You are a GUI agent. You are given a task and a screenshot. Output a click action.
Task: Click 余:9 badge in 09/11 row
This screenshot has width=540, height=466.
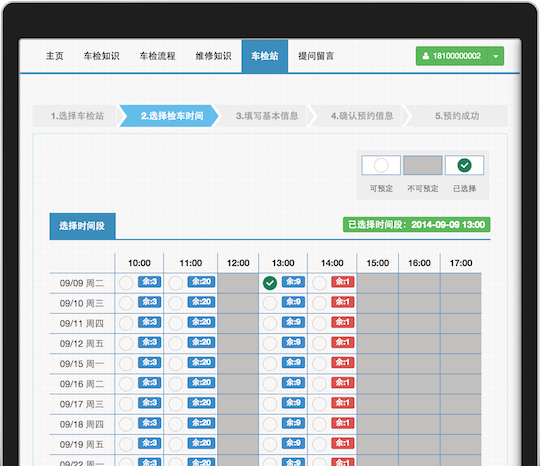tap(293, 322)
